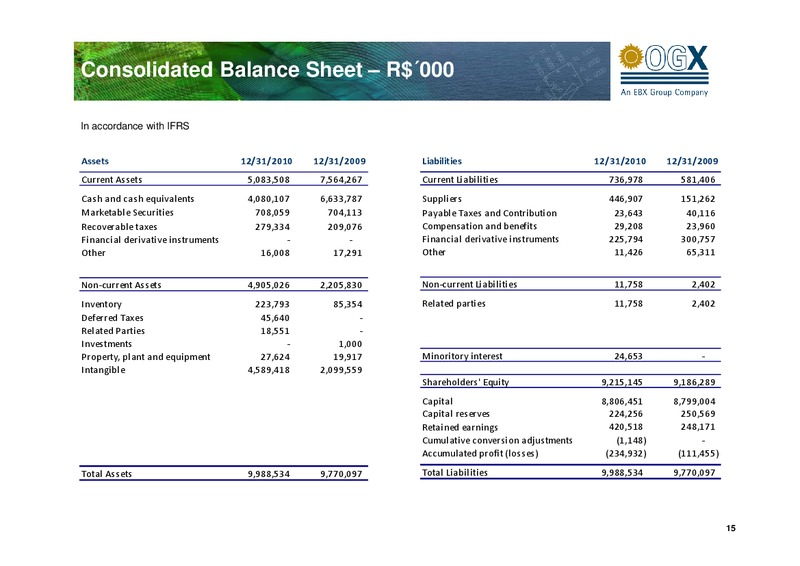Select liabilities derivative instruments value 225,794
800x566 pixels.
[626, 239]
